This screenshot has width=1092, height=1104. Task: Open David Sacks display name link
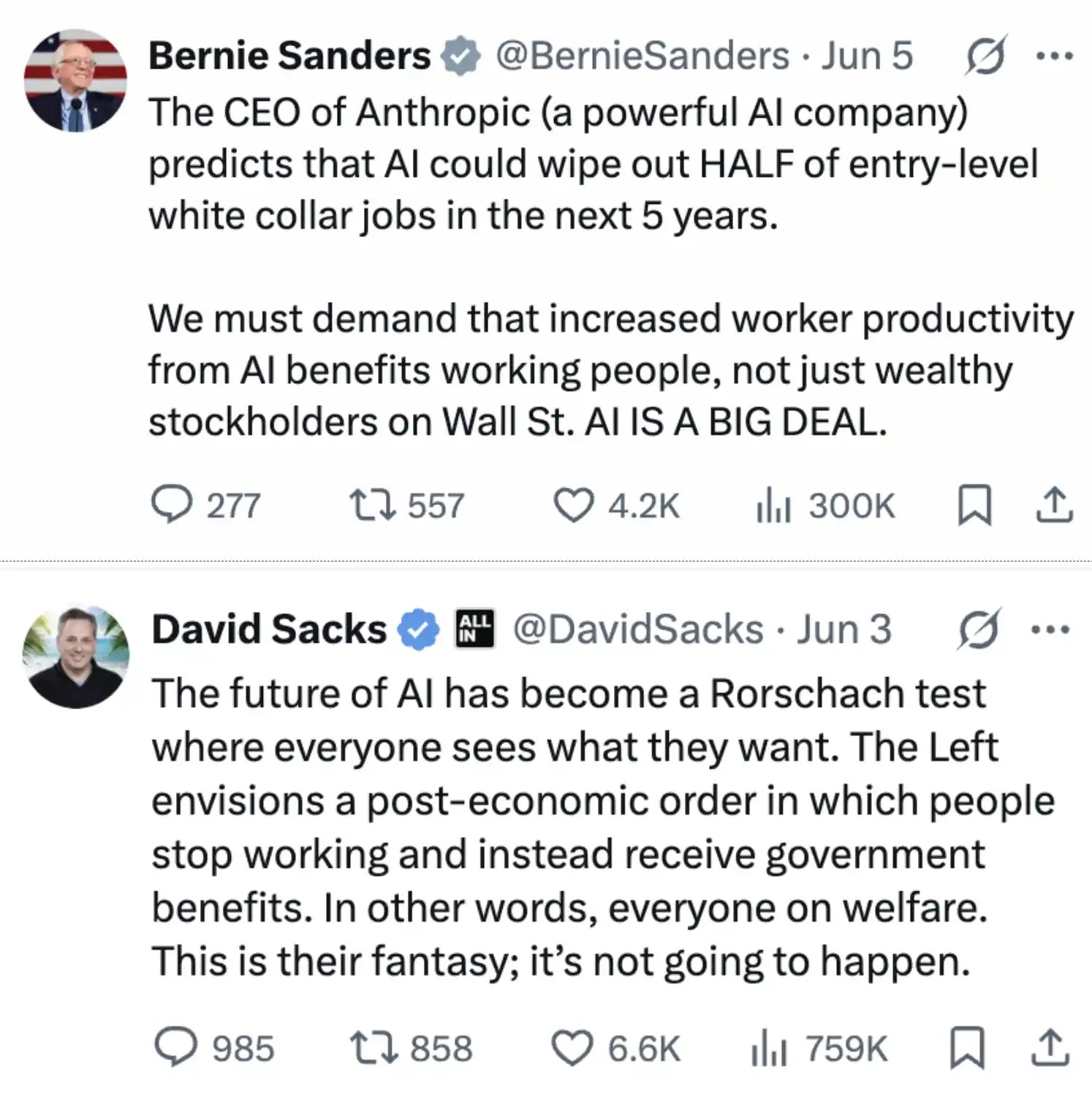[269, 629]
